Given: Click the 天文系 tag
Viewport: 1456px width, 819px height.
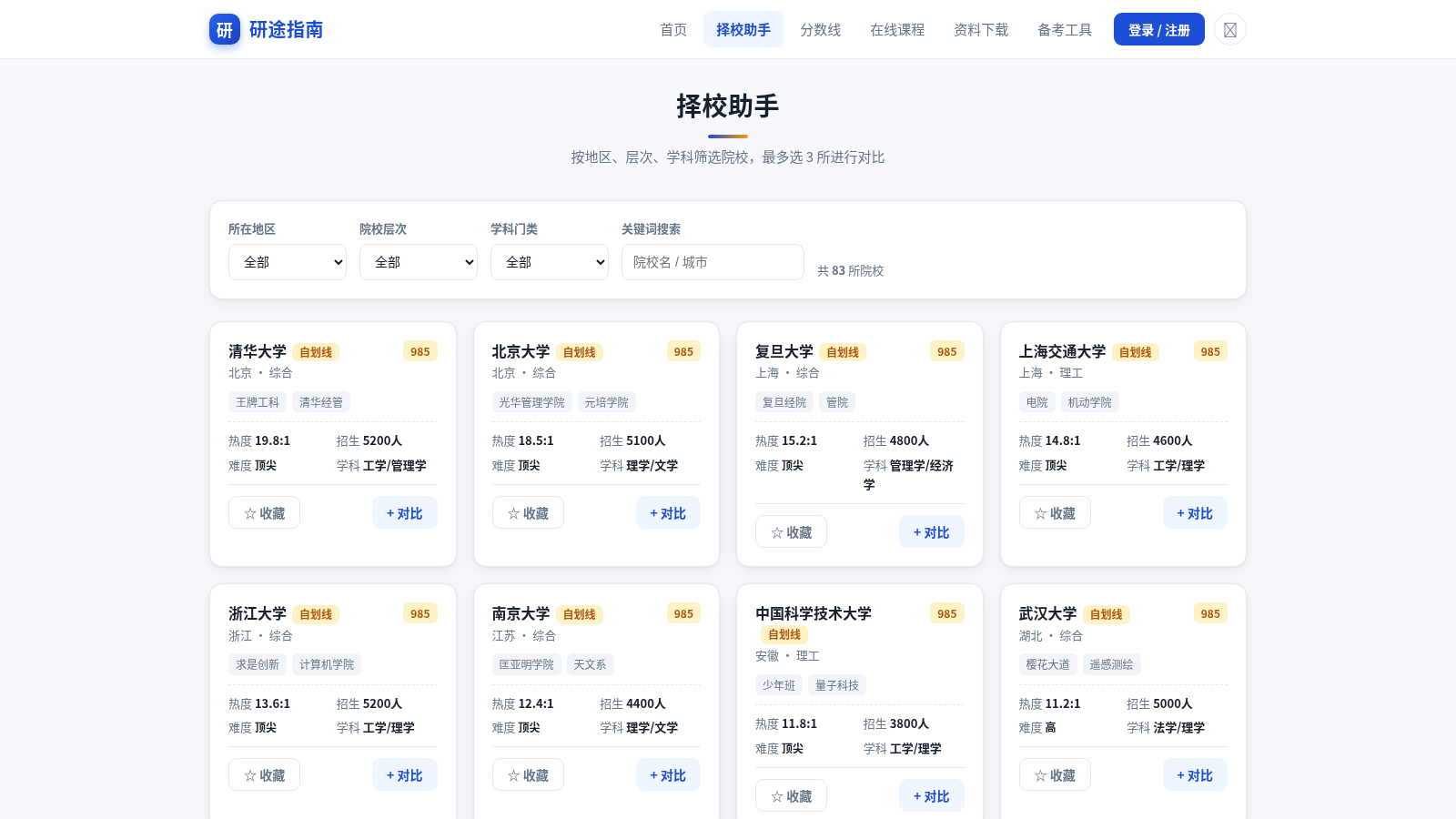Looking at the screenshot, I should tap(590, 664).
